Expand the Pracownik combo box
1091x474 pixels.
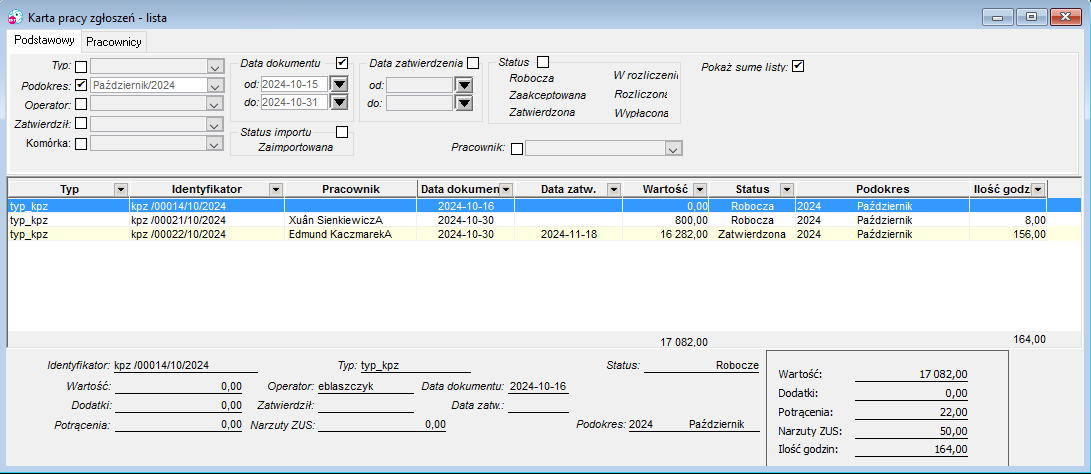click(x=672, y=149)
